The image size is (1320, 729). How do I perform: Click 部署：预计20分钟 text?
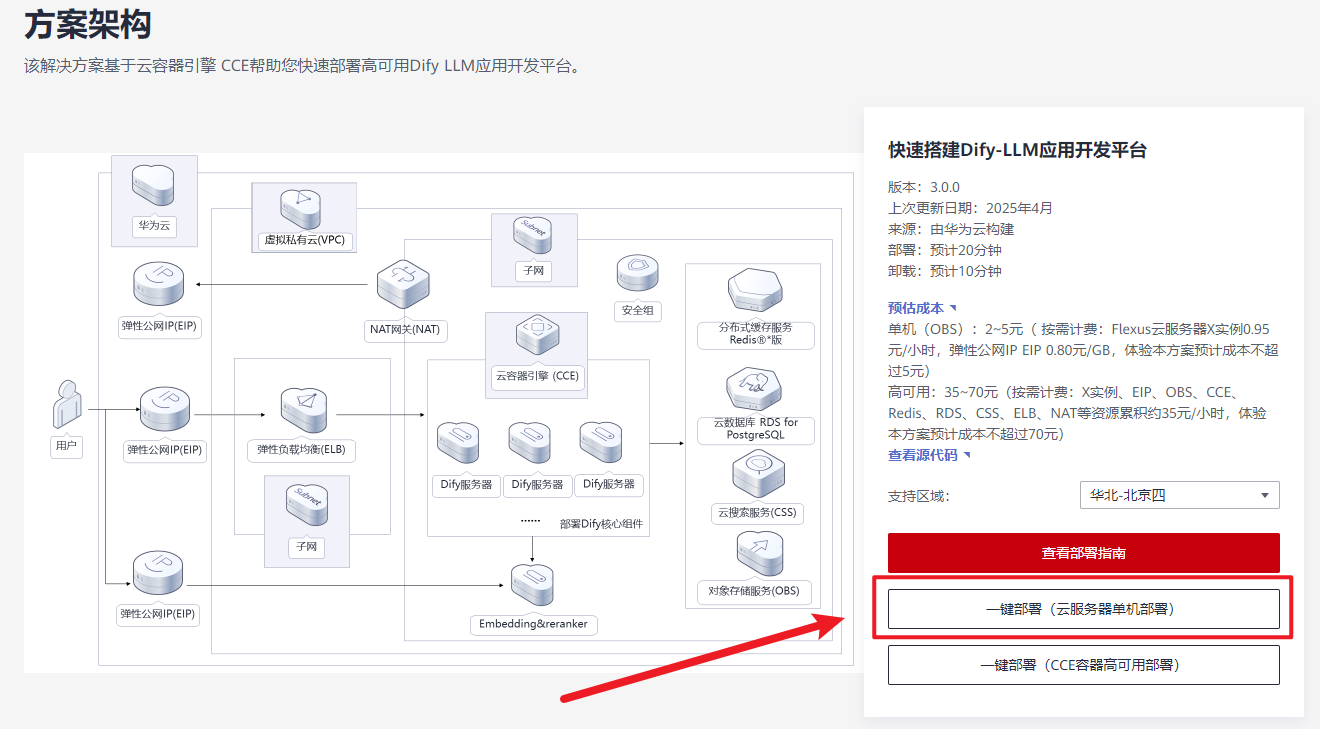coord(945,250)
